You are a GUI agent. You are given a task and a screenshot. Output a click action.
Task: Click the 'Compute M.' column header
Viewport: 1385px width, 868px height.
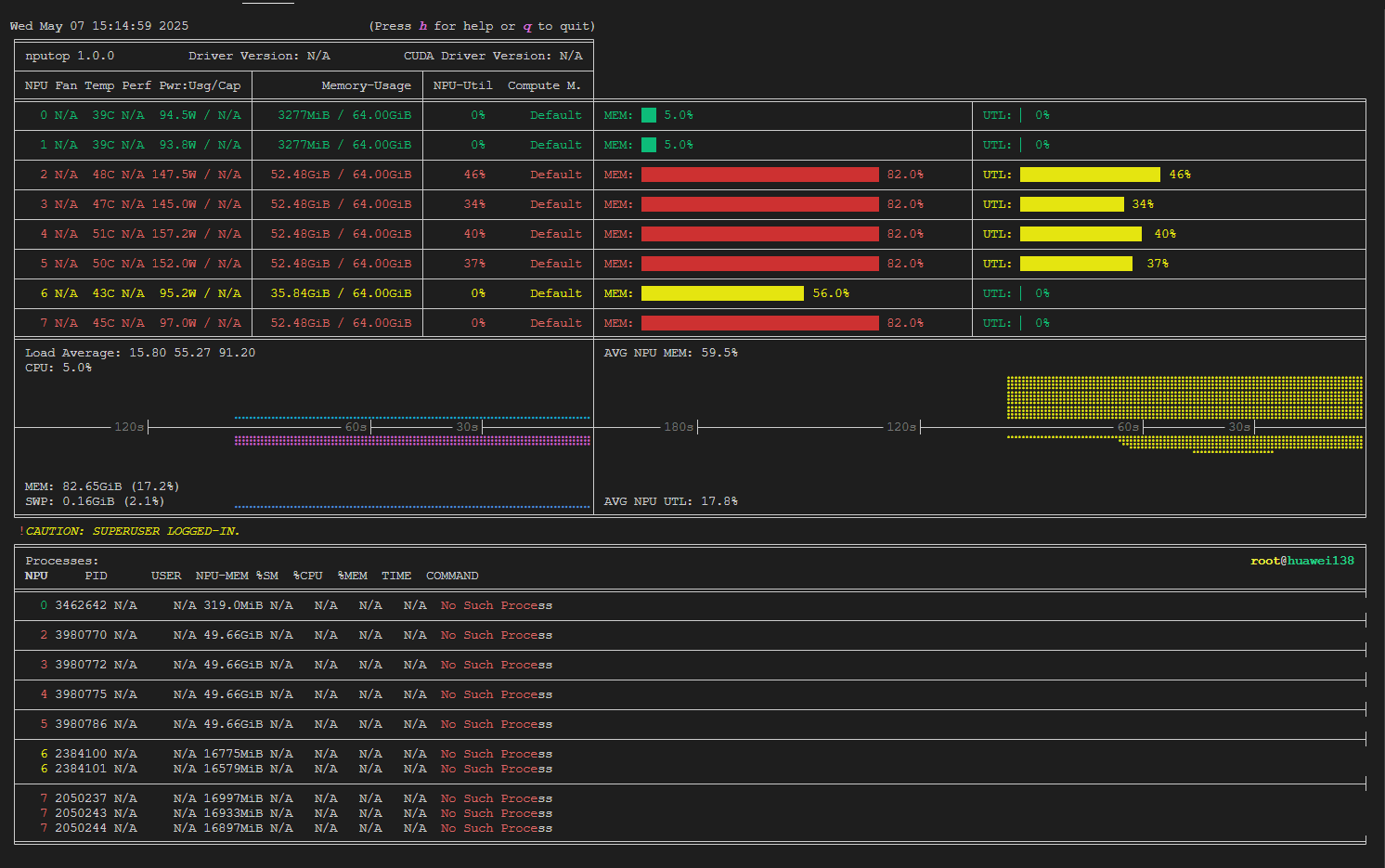(x=545, y=85)
